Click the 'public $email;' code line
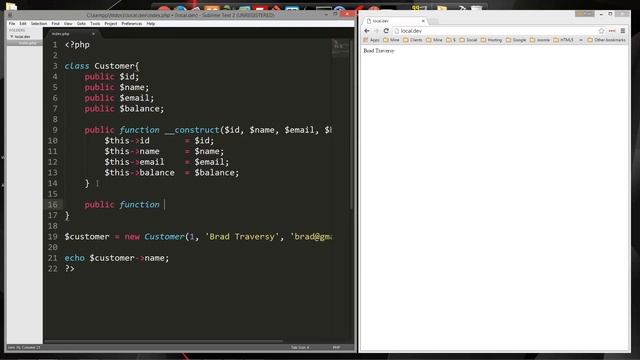Viewport: 640px width, 360px height. pos(119,98)
